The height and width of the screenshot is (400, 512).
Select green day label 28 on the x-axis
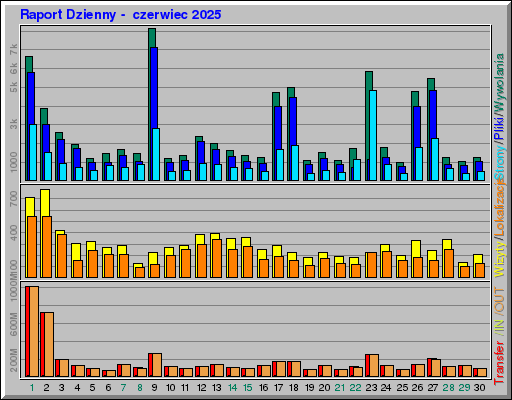coord(448,388)
